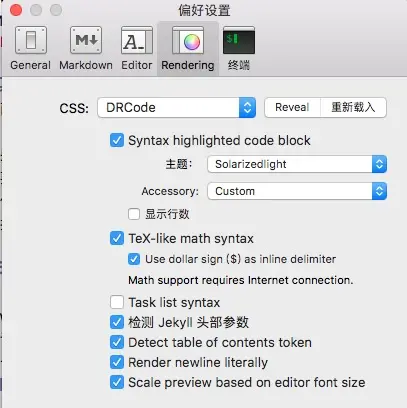
Task: Click the 偏好设置 window title
Action: tap(204, 10)
